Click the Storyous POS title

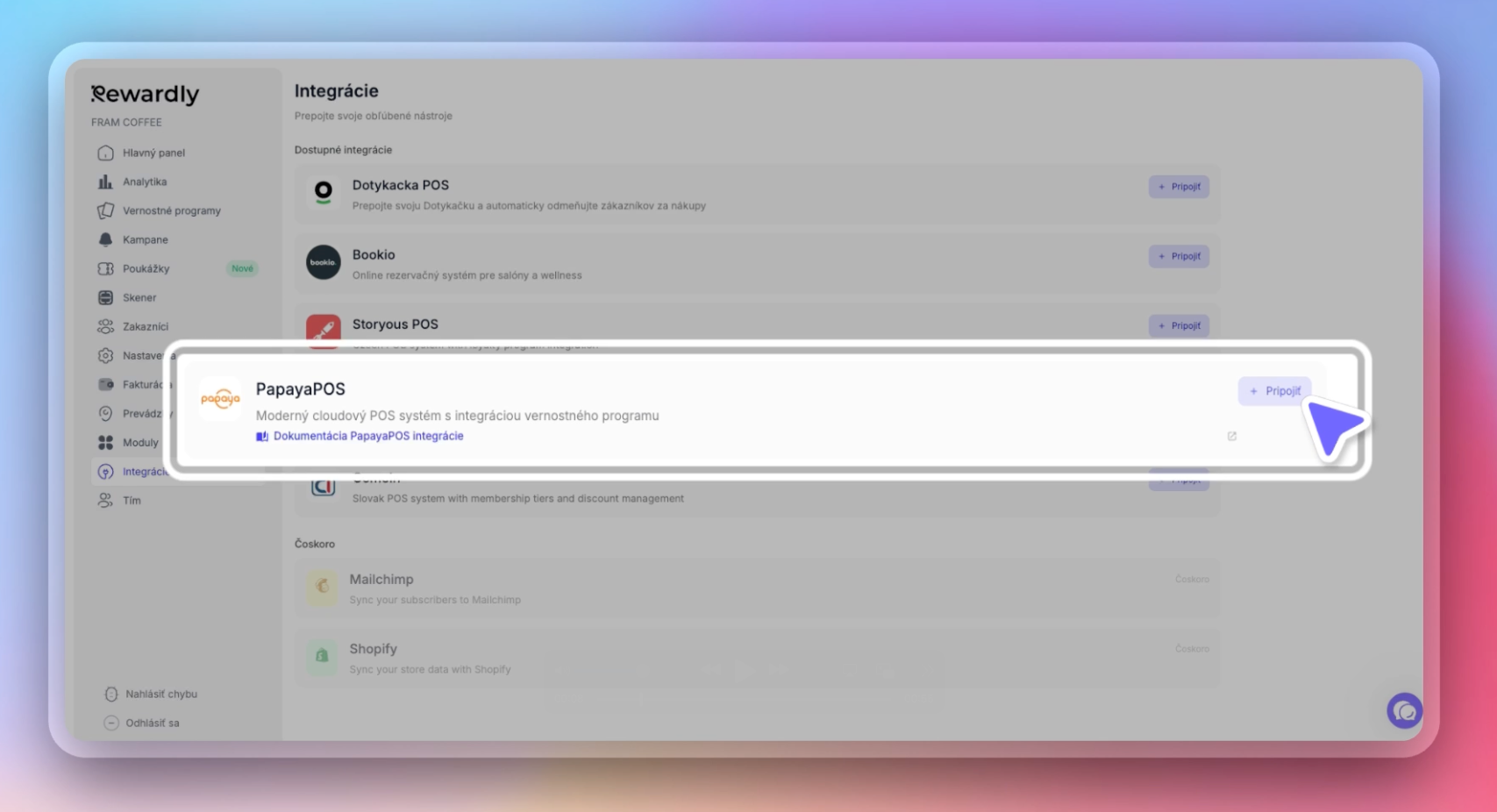coord(396,324)
